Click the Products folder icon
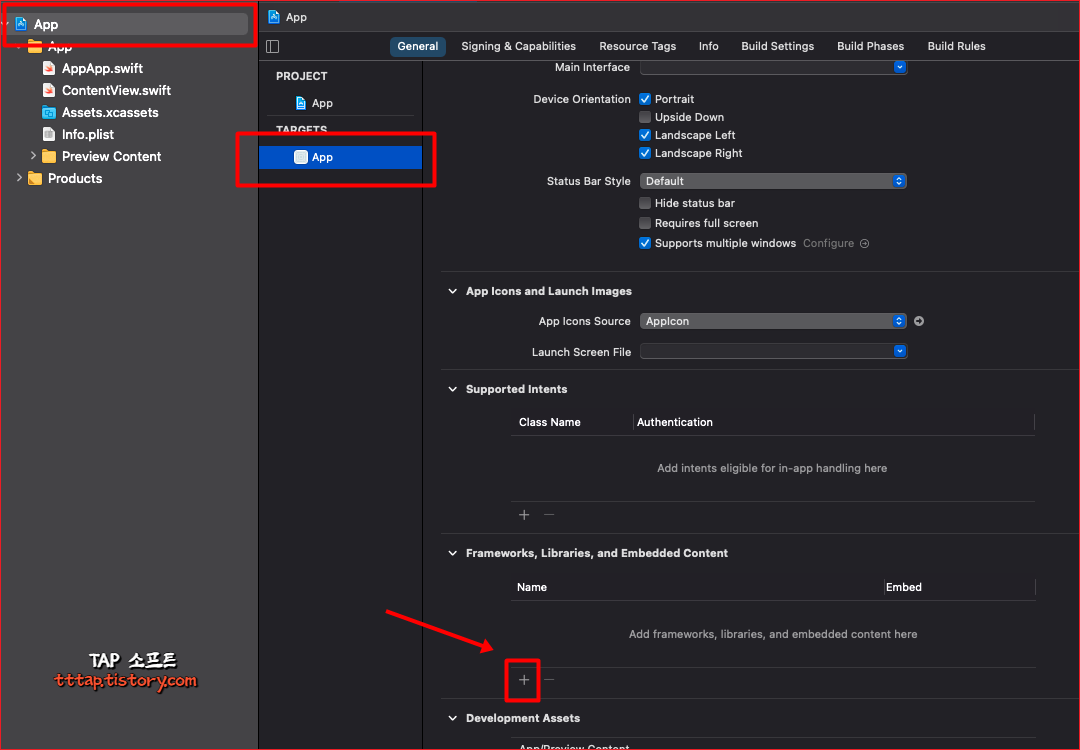The width and height of the screenshot is (1080, 750). point(35,178)
